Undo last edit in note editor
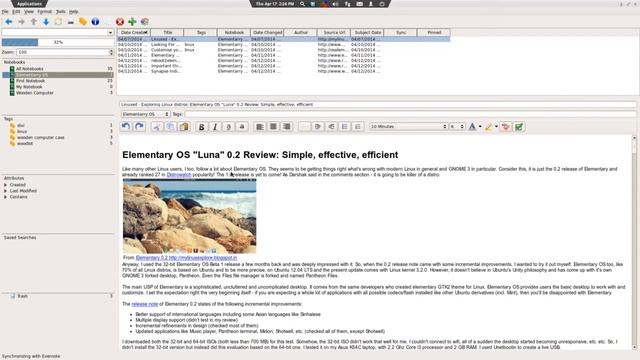Screen dimensions: 640x360 click(126, 127)
